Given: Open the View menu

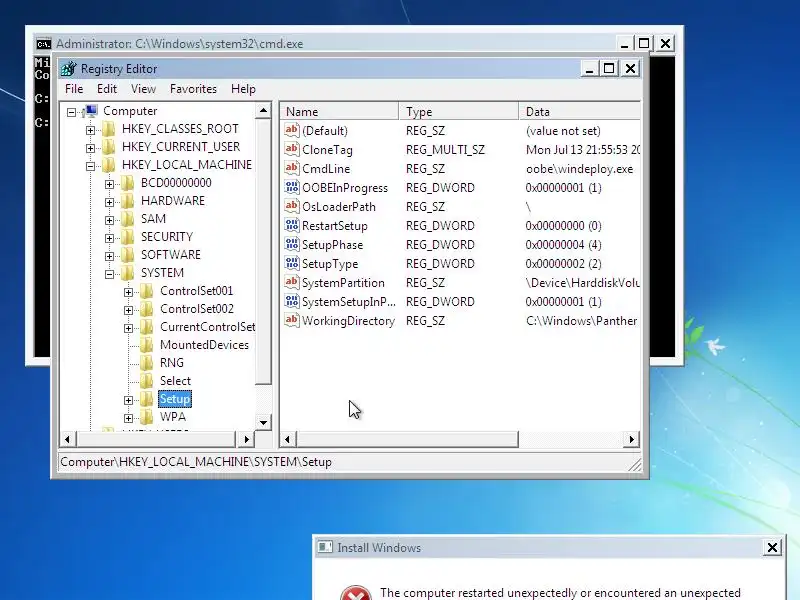Looking at the screenshot, I should click(x=143, y=89).
